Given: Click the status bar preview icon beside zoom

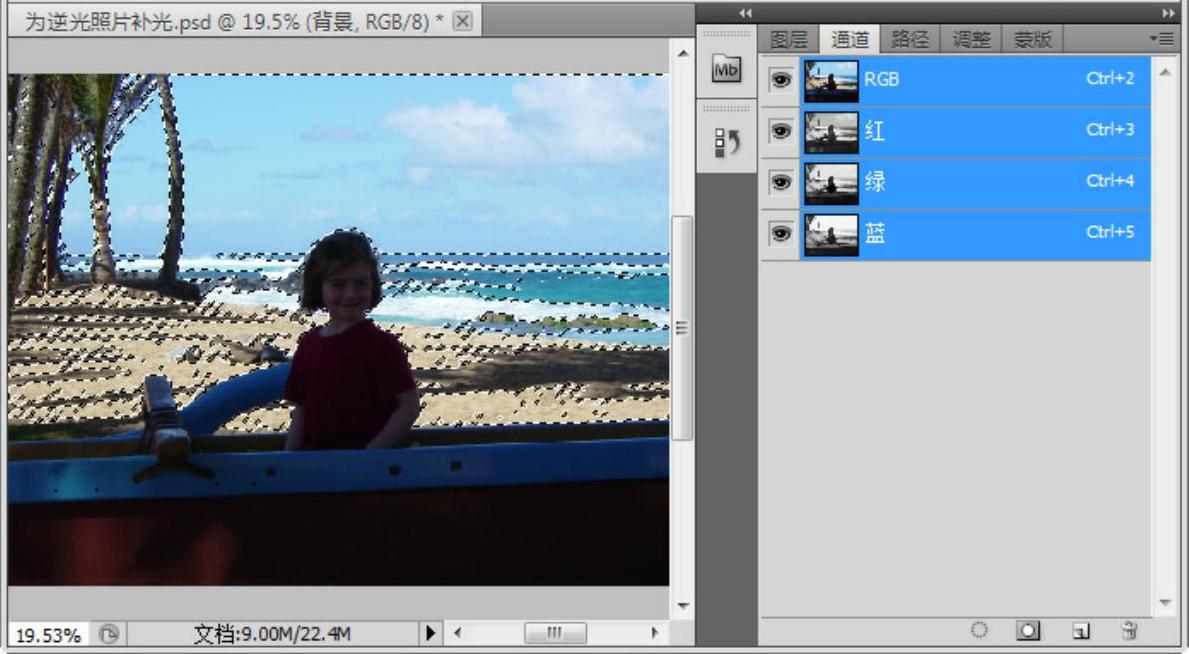Looking at the screenshot, I should pos(110,633).
